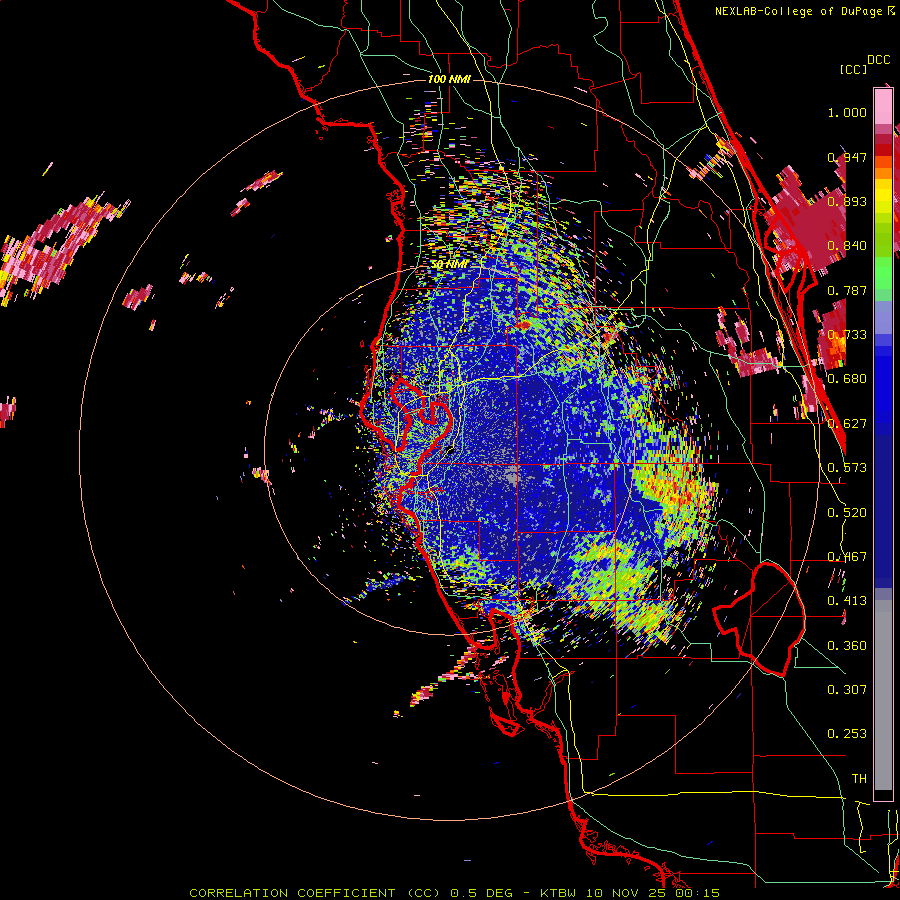Select the 0.627 color scale value
This screenshot has width=900, height=900.
(847, 424)
